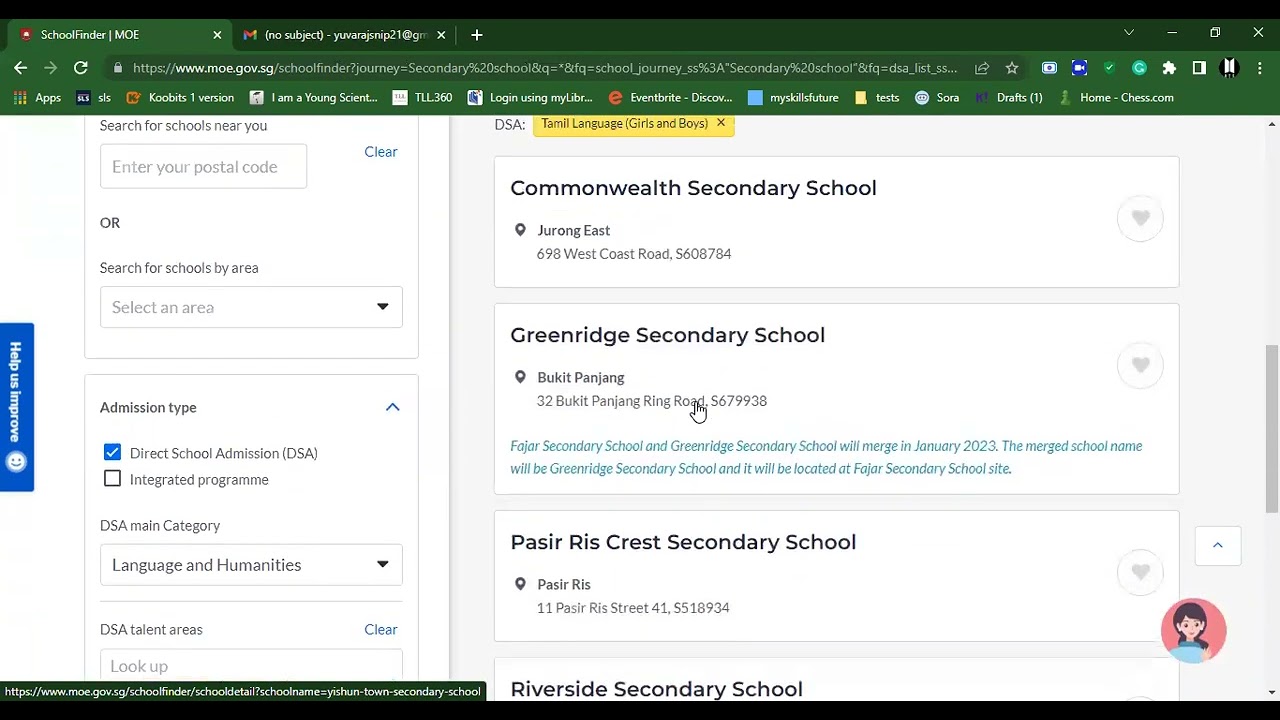Viewport: 1280px width, 720px height.
Task: Click the Enter your postal code field
Action: (203, 167)
